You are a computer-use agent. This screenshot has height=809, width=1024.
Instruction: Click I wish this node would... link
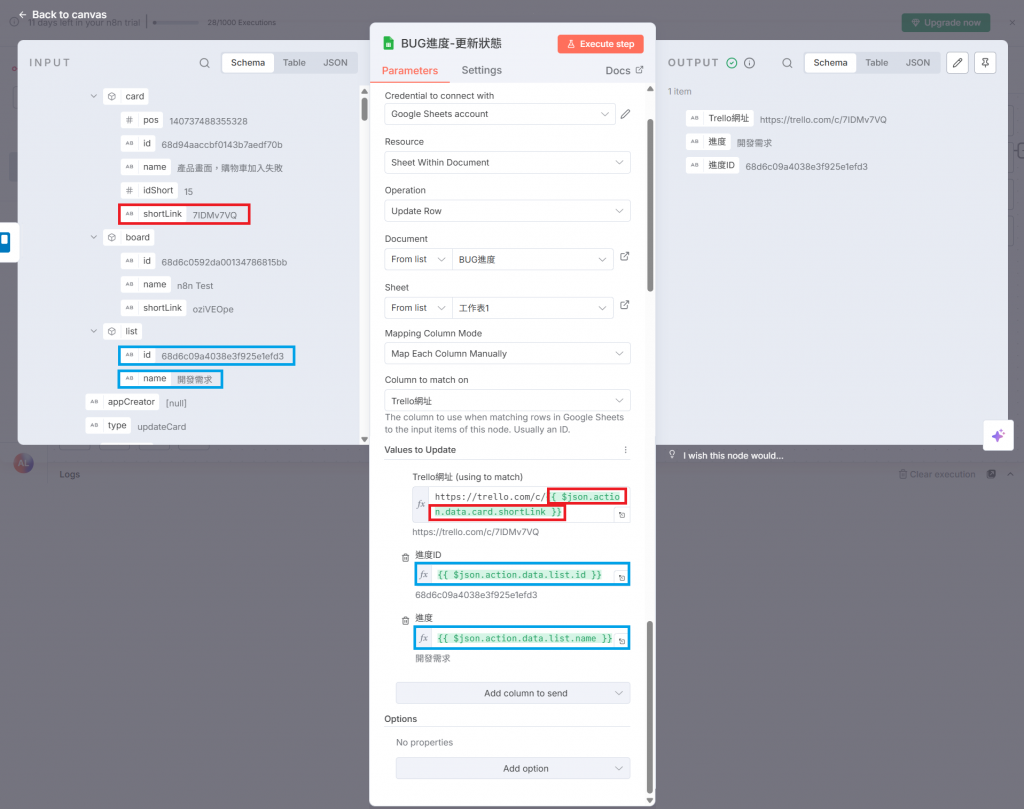click(733, 456)
